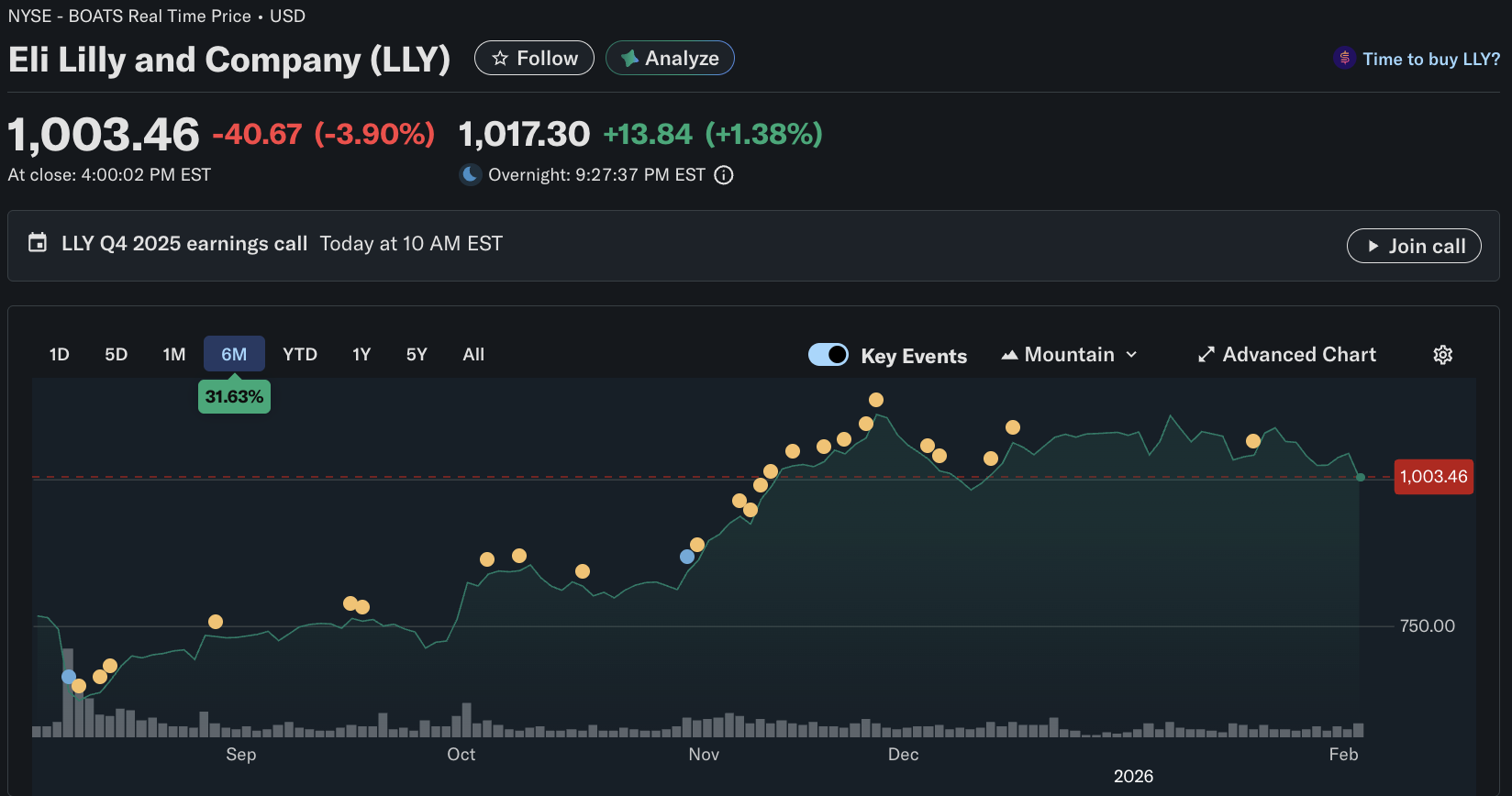Click the overnight moon icon
Viewport: 1512px width, 796px height.
(x=471, y=174)
